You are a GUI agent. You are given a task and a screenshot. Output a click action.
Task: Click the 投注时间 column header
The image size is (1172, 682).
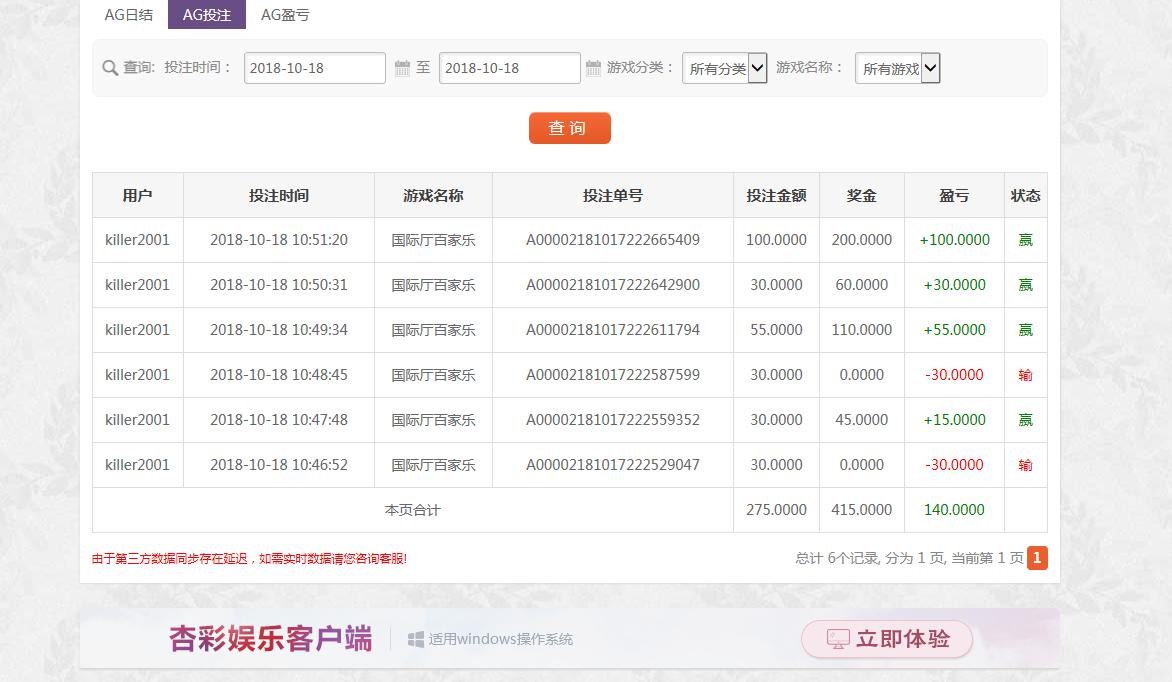tap(279, 196)
